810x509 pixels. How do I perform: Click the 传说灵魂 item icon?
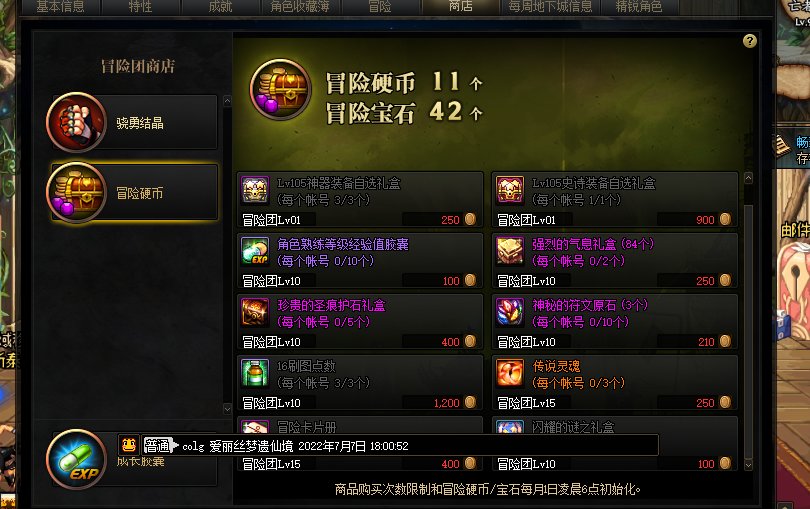pyautogui.click(x=510, y=373)
